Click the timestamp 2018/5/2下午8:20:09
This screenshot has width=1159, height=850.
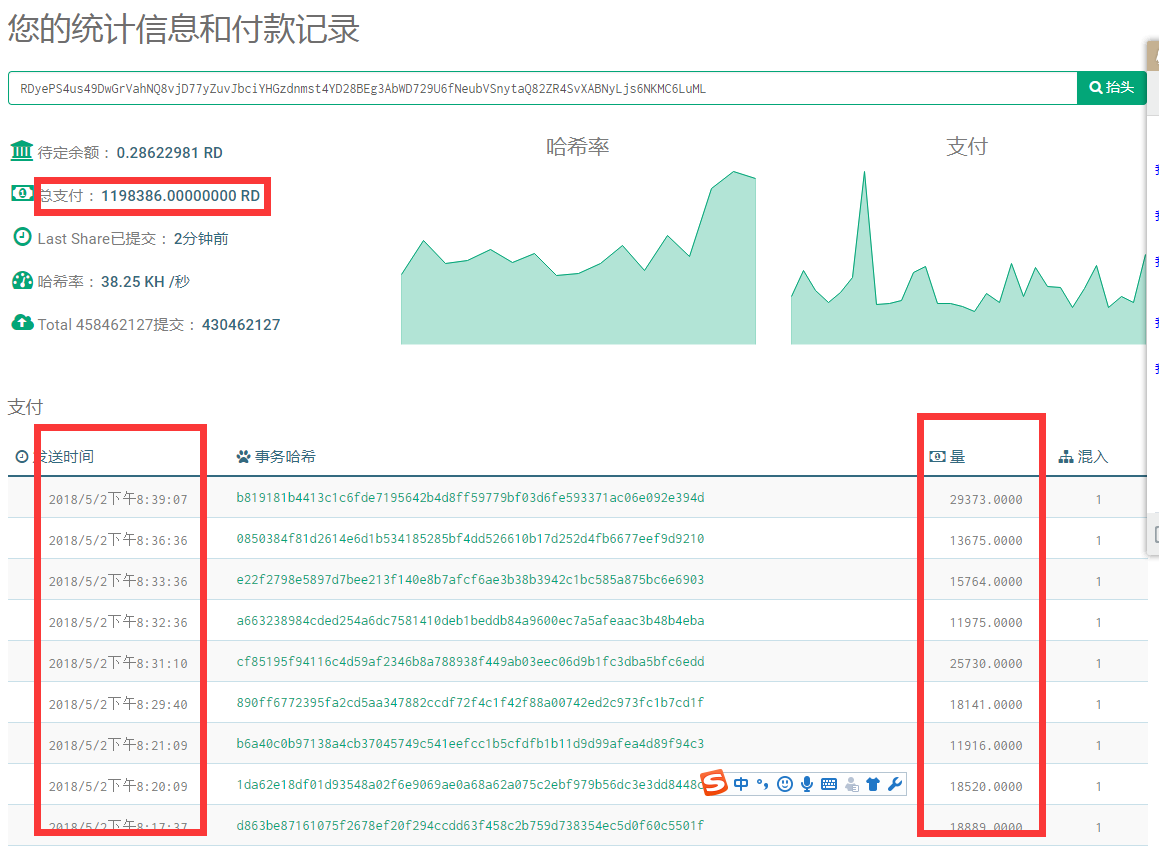point(118,786)
